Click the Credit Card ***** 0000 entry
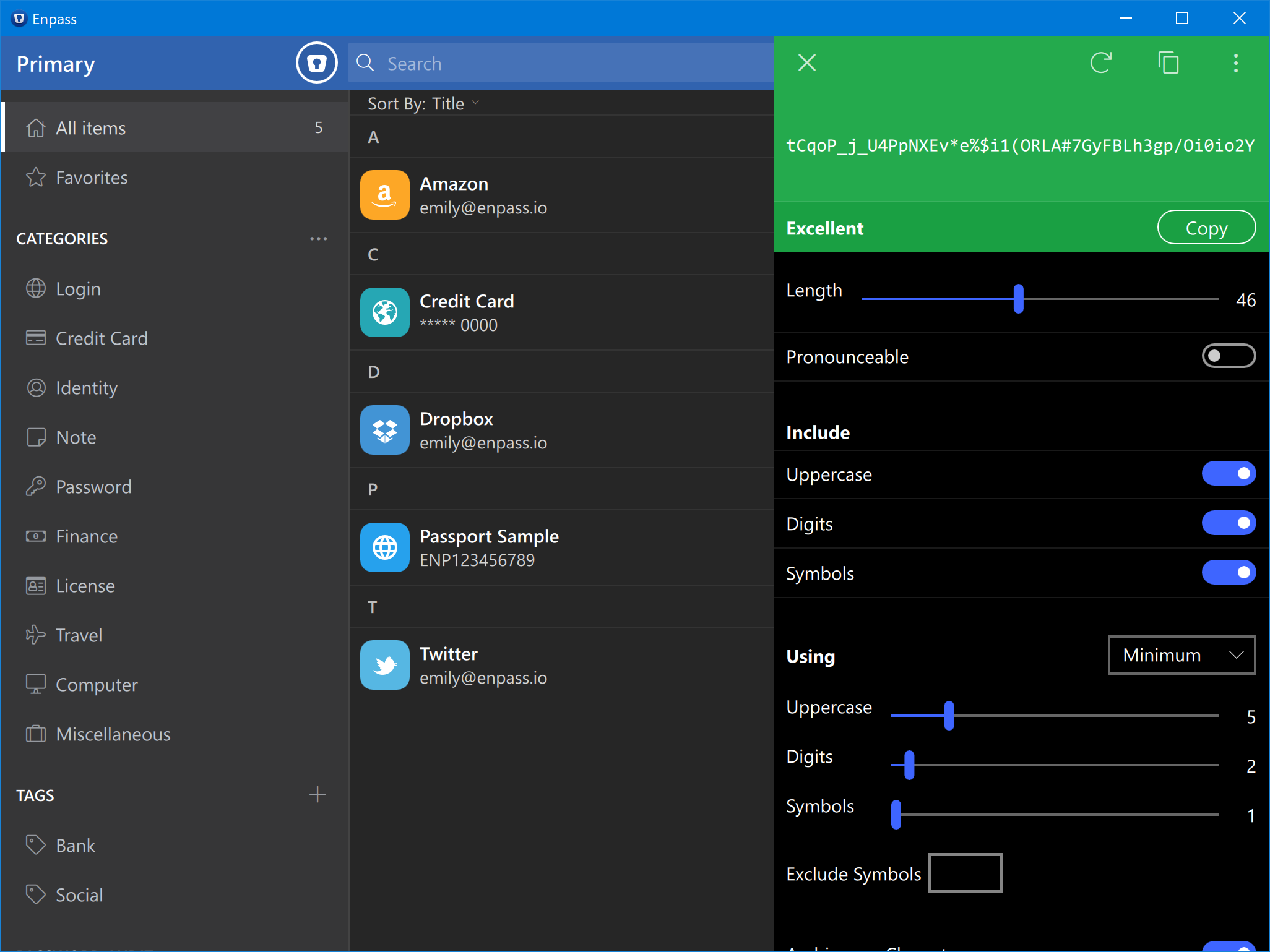The image size is (1270, 952). pos(562,312)
